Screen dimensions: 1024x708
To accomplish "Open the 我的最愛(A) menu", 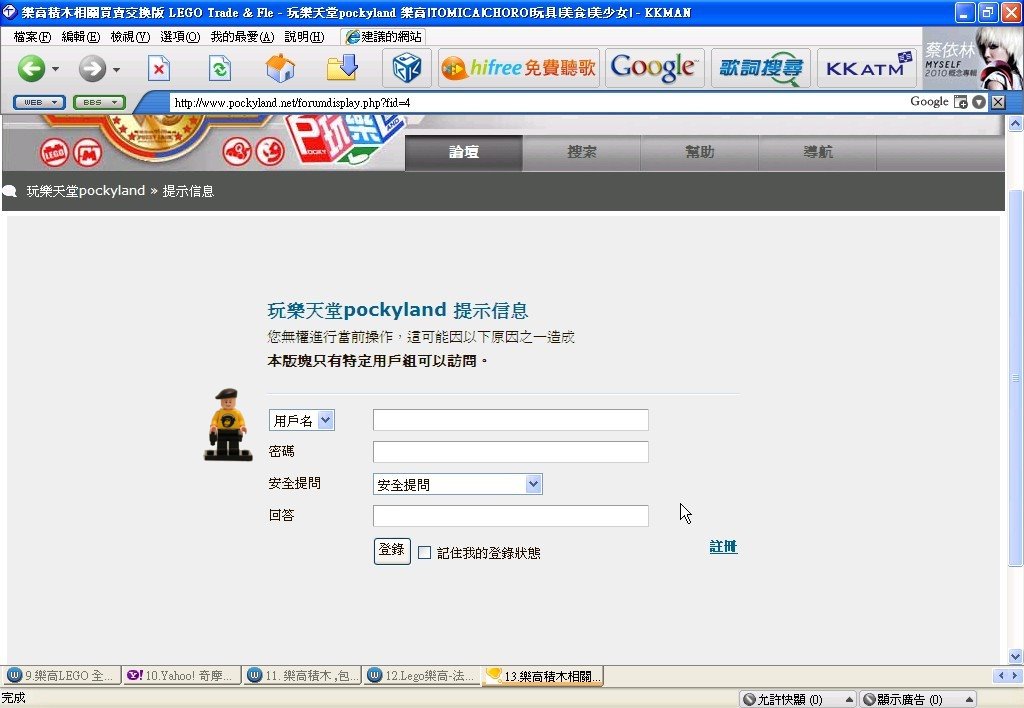I will [242, 37].
